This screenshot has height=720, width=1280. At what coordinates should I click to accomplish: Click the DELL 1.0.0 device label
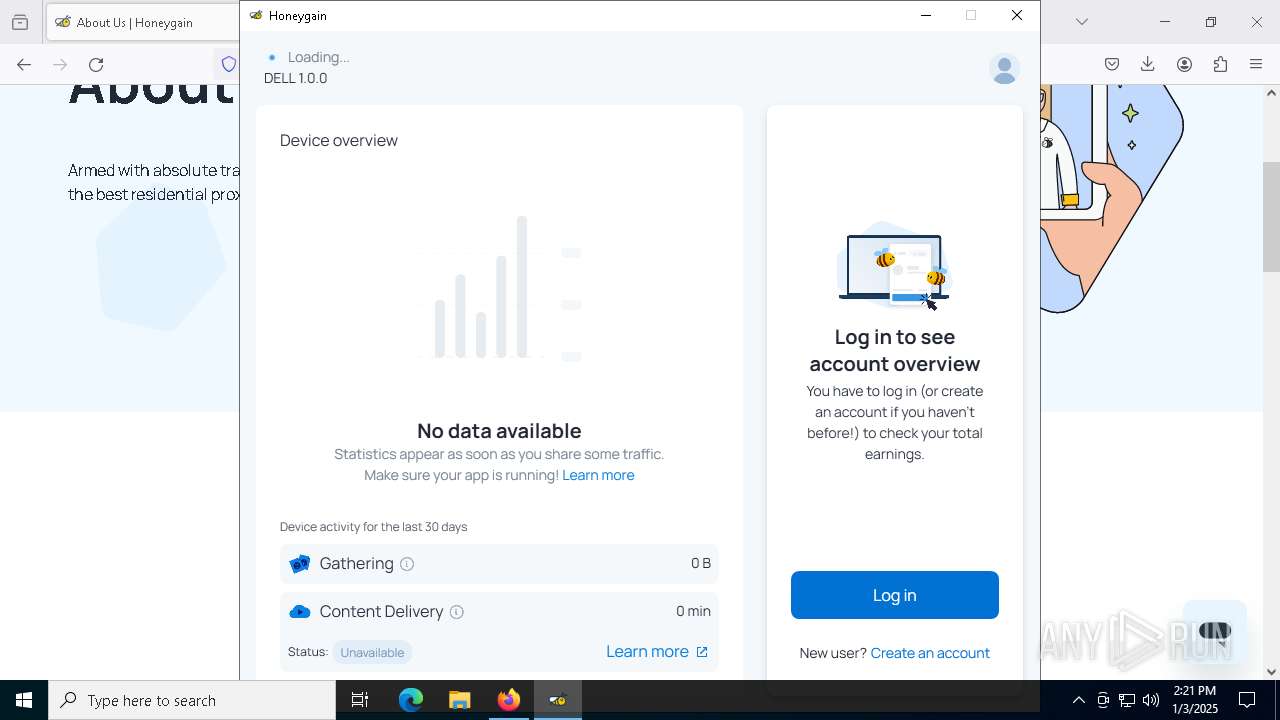click(x=296, y=78)
